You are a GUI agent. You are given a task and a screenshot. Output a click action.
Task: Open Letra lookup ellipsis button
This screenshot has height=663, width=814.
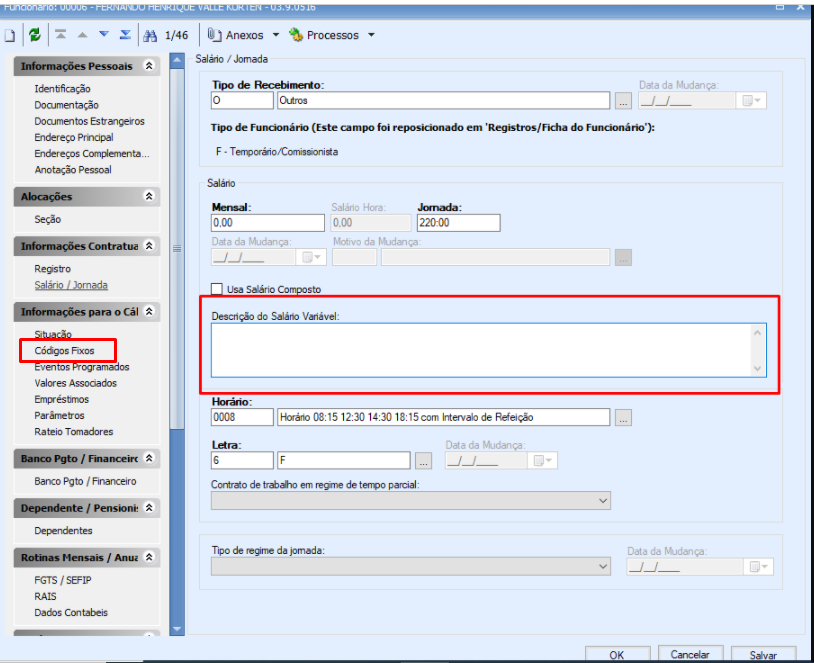click(x=424, y=461)
